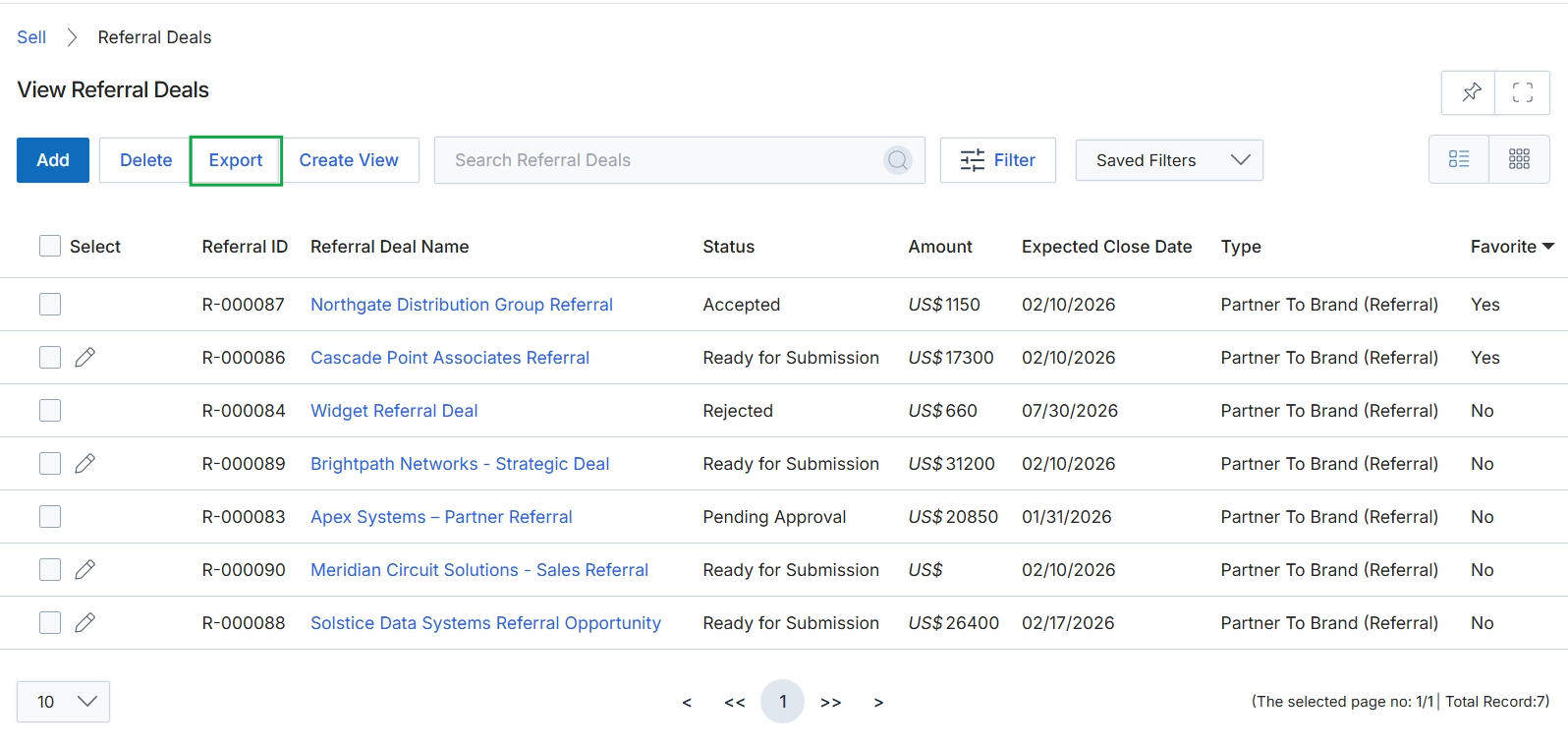
Task: Open Solstice Data Systems Referral Opportunity
Action: pos(485,623)
